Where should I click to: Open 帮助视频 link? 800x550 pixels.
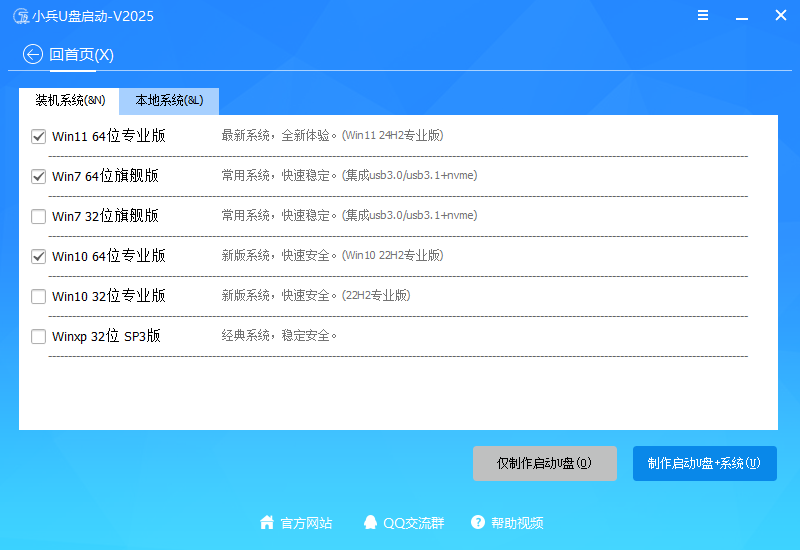point(517,523)
